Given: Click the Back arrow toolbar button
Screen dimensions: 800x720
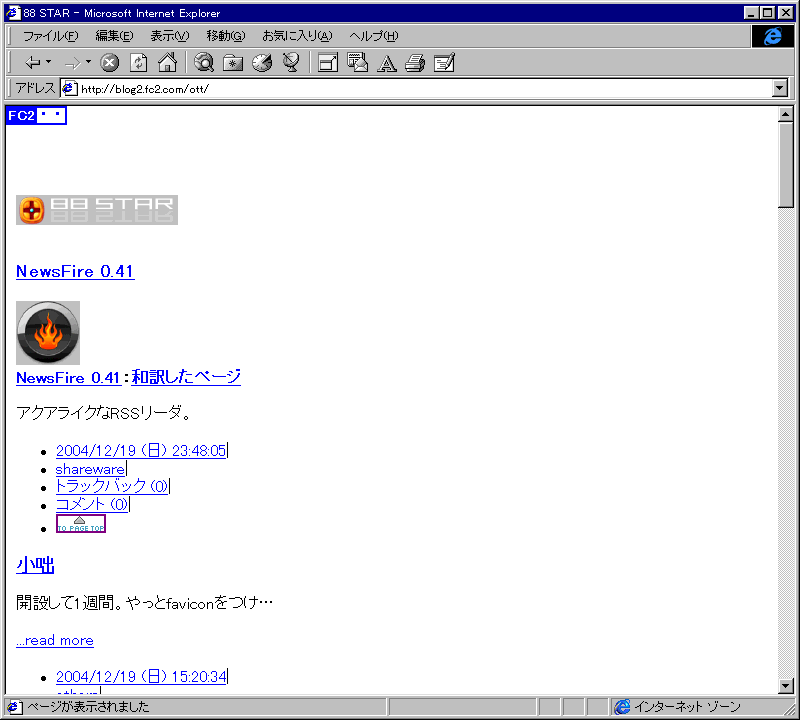Looking at the screenshot, I should point(33,63).
